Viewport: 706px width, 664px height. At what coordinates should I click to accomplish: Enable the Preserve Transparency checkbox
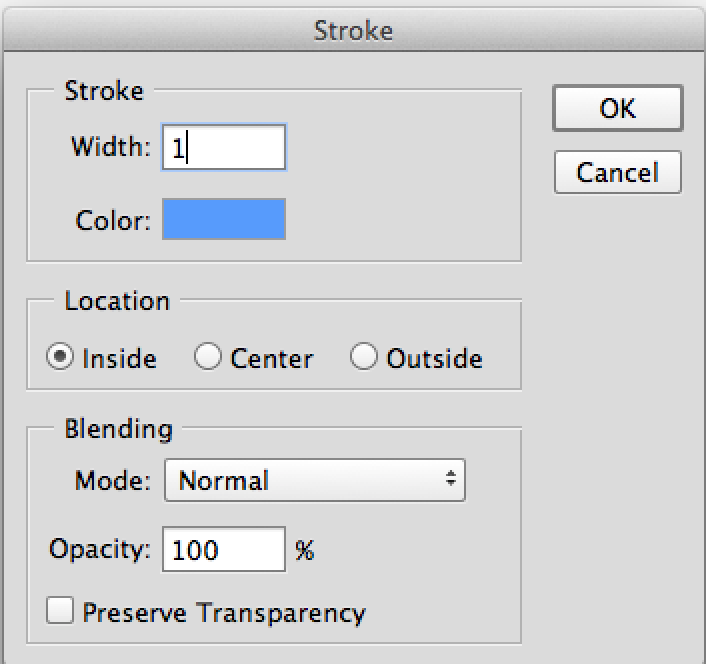(60, 610)
